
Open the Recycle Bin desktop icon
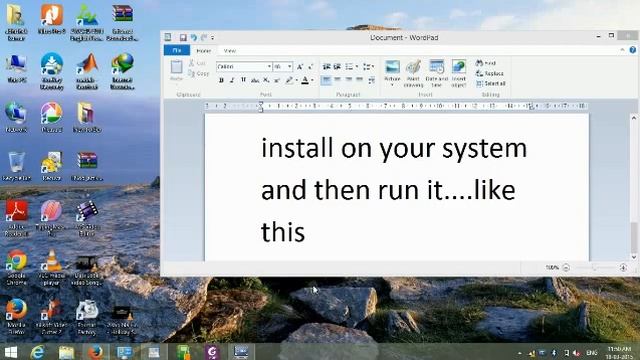[x=16, y=167]
